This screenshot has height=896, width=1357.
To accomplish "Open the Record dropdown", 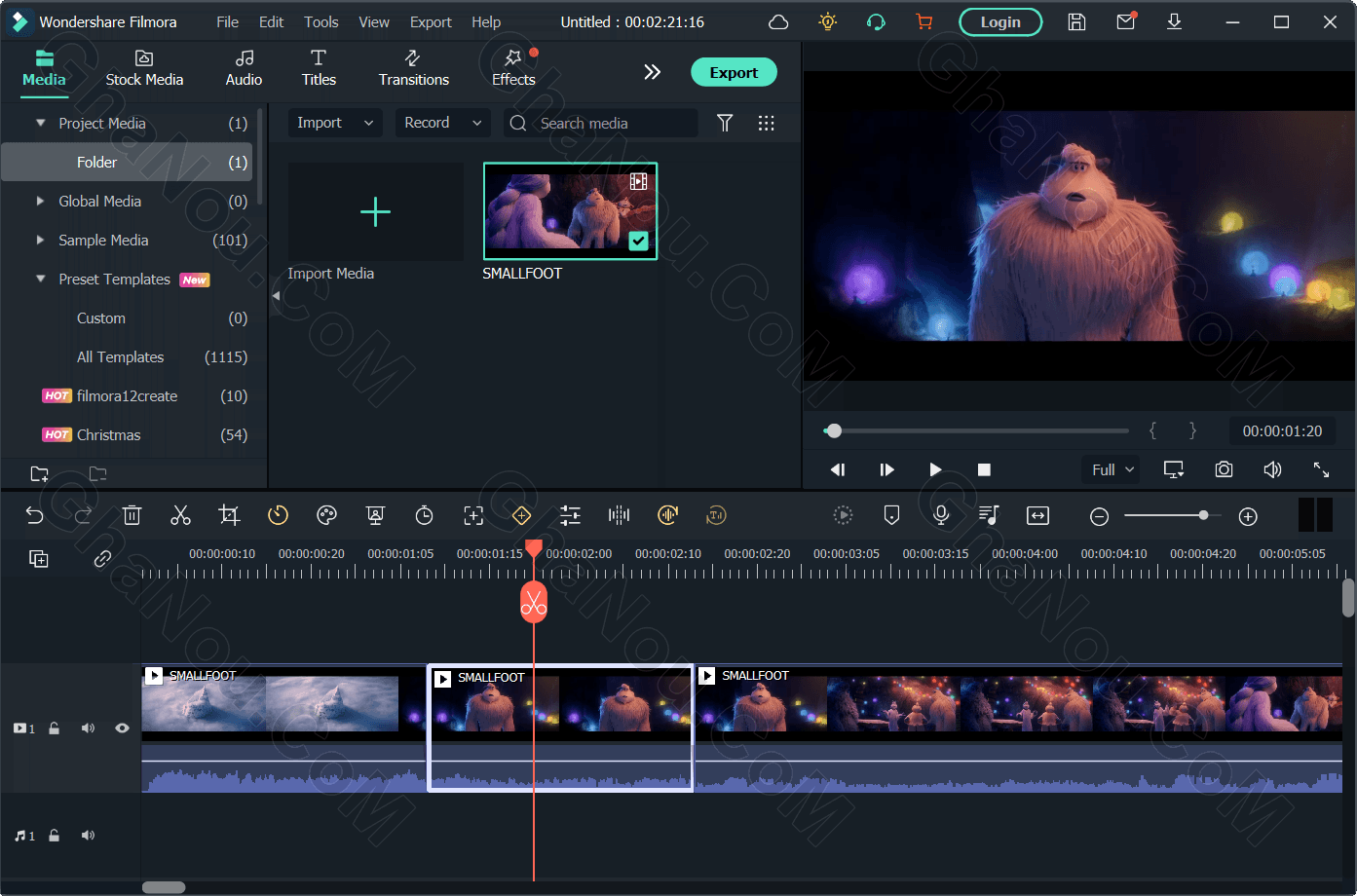I will point(443,123).
